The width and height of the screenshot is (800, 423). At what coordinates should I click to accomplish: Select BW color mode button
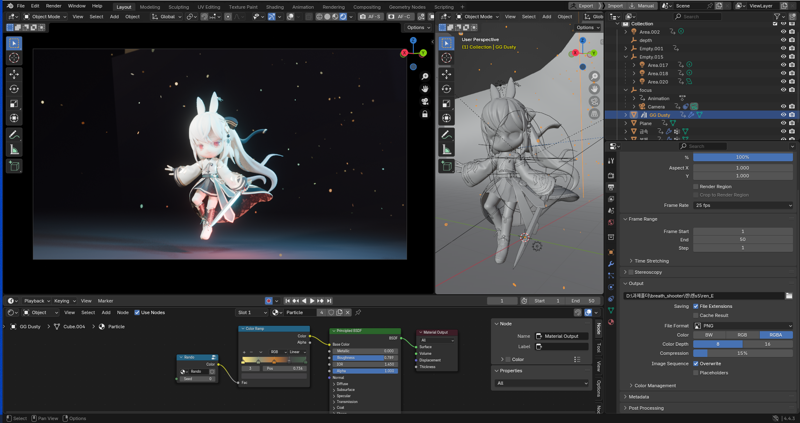coord(709,335)
